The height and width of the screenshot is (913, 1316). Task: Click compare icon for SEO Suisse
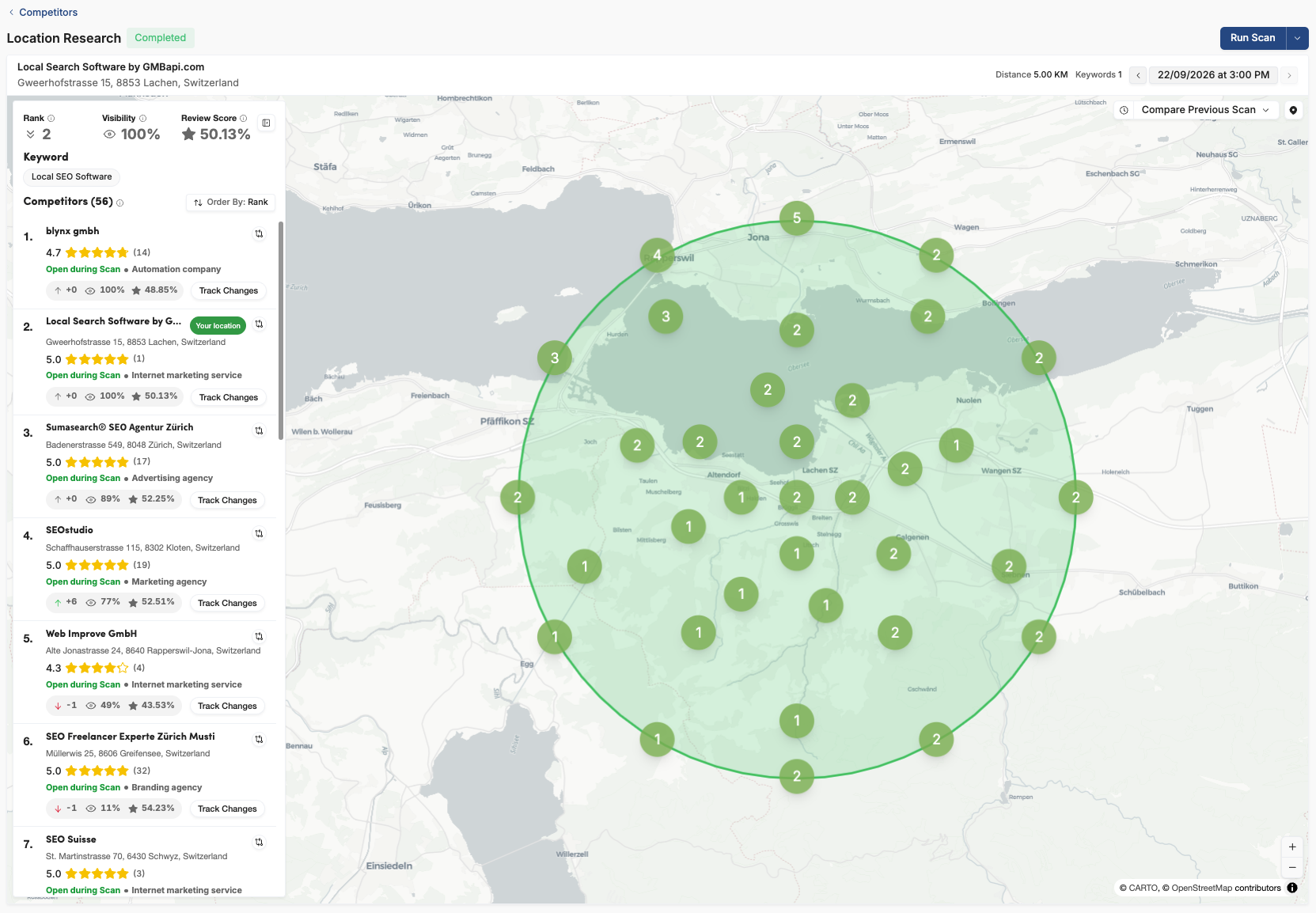coord(259,842)
